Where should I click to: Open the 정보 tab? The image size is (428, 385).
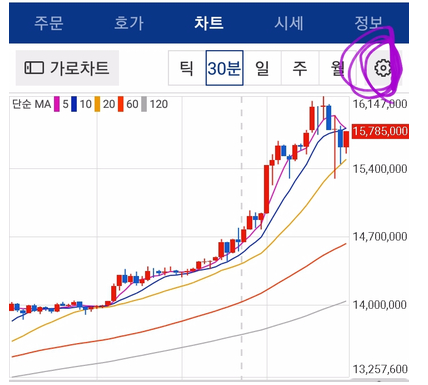tap(368, 23)
